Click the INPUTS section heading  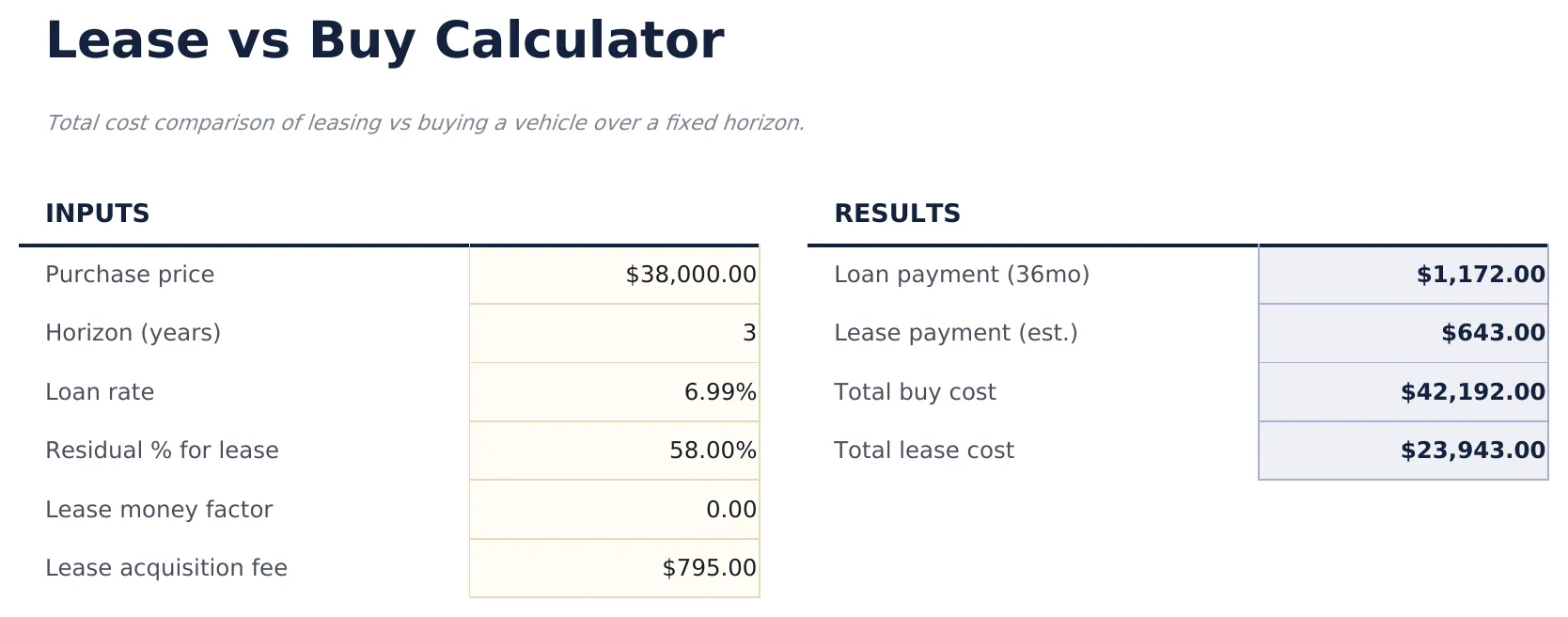98,213
